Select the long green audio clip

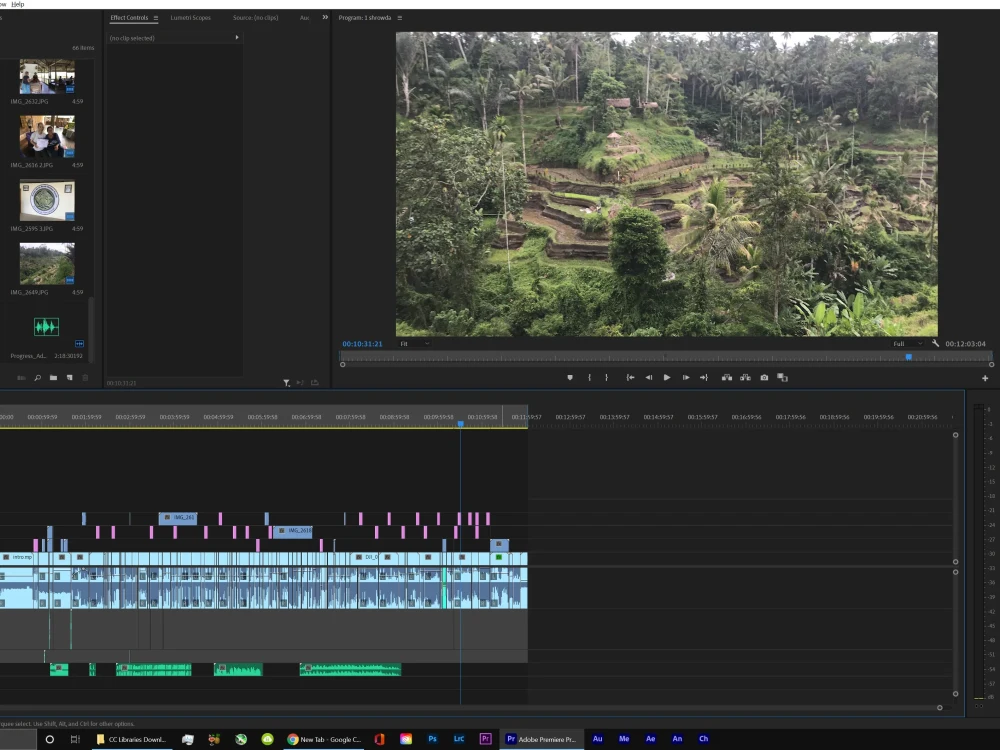pos(350,669)
